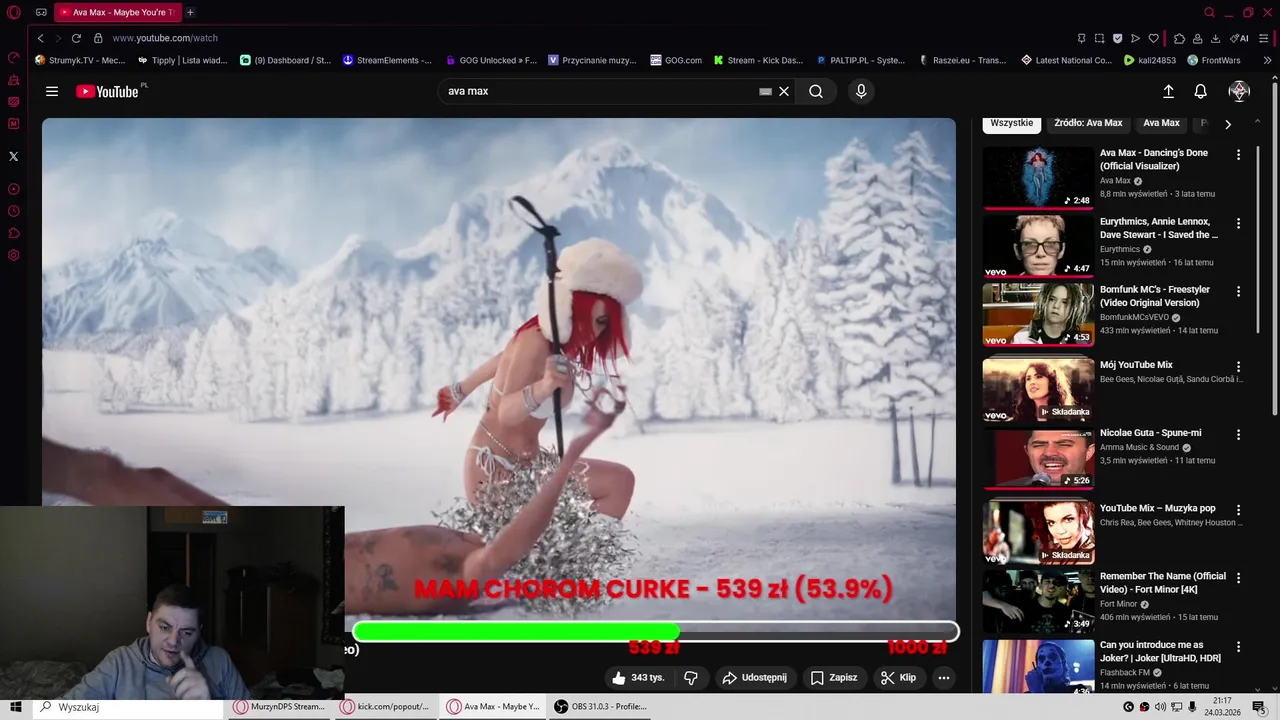The image size is (1280, 720).
Task: Open the on-screen keyboard icon in search
Action: point(765,91)
